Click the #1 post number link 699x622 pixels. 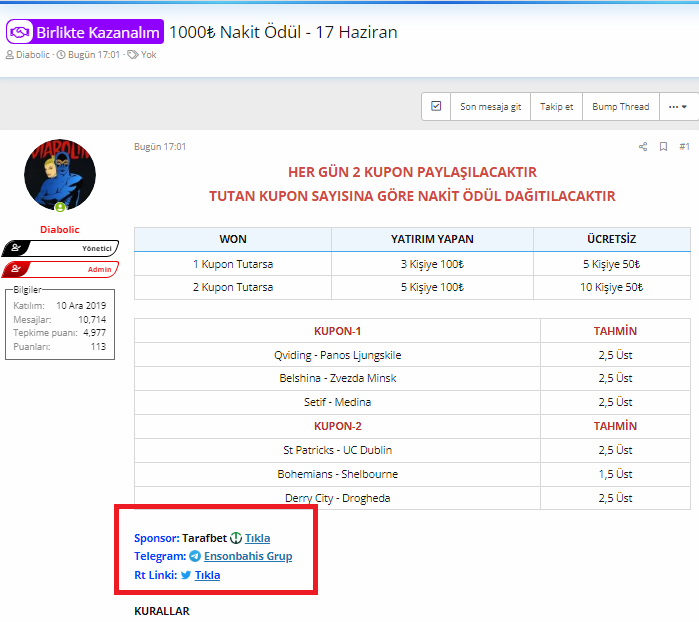click(684, 147)
